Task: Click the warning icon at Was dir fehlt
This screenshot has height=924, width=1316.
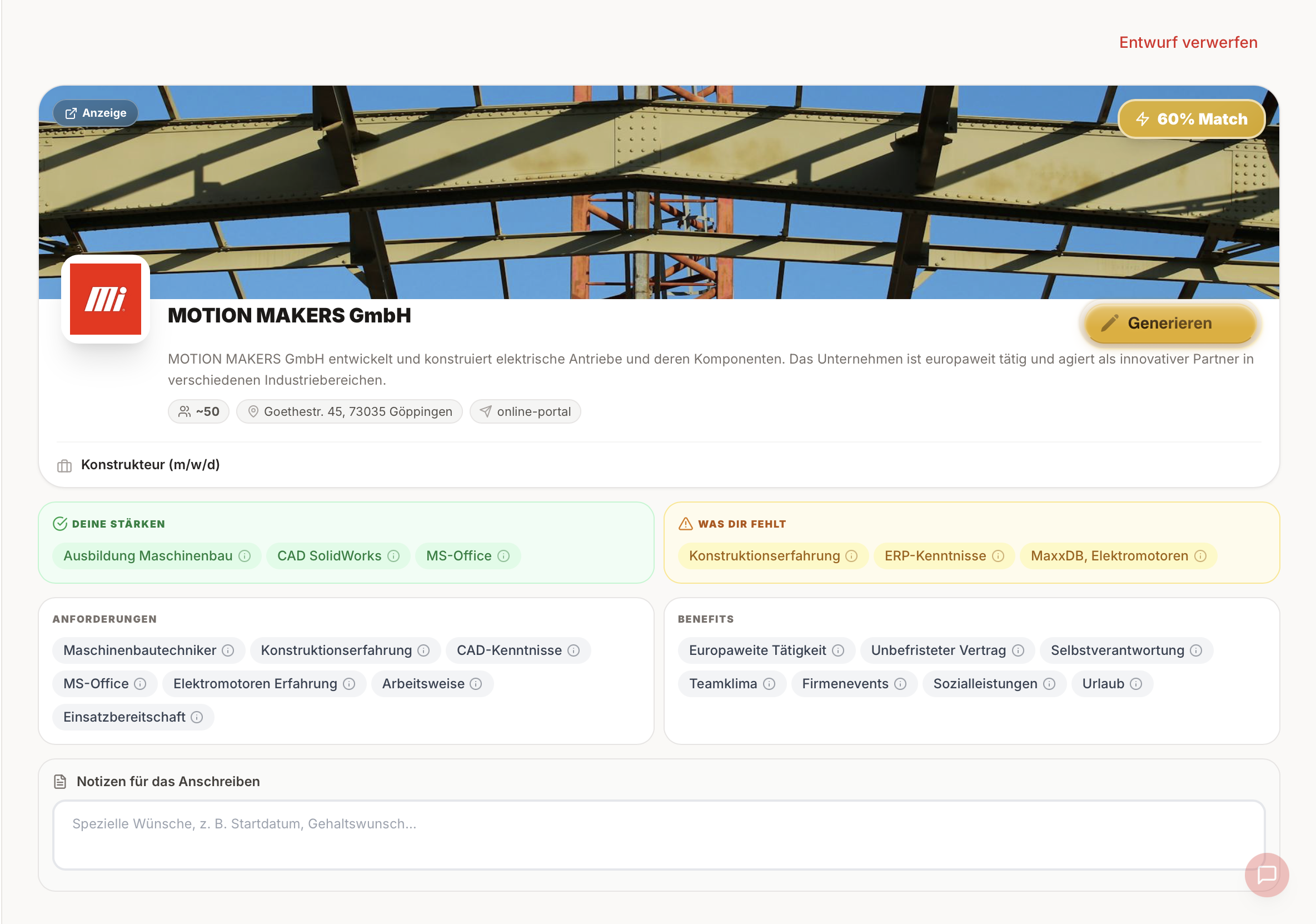Action: 686,523
